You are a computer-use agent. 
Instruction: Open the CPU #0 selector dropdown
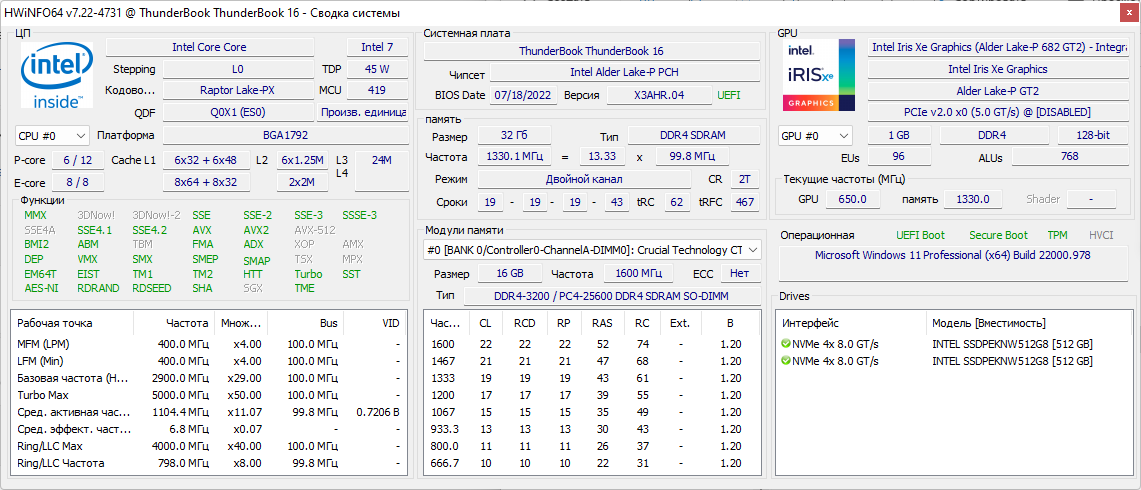[52, 136]
